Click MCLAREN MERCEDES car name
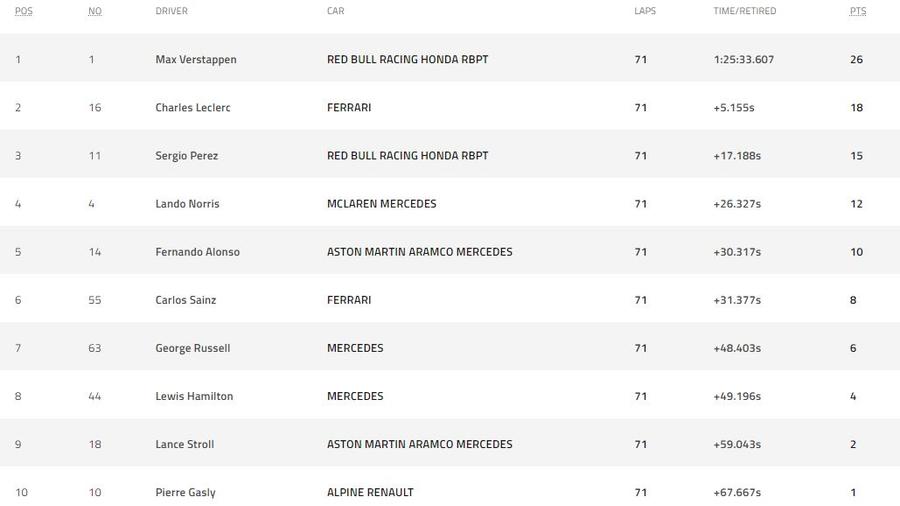Screen dimensions: 900x506 pos(382,204)
